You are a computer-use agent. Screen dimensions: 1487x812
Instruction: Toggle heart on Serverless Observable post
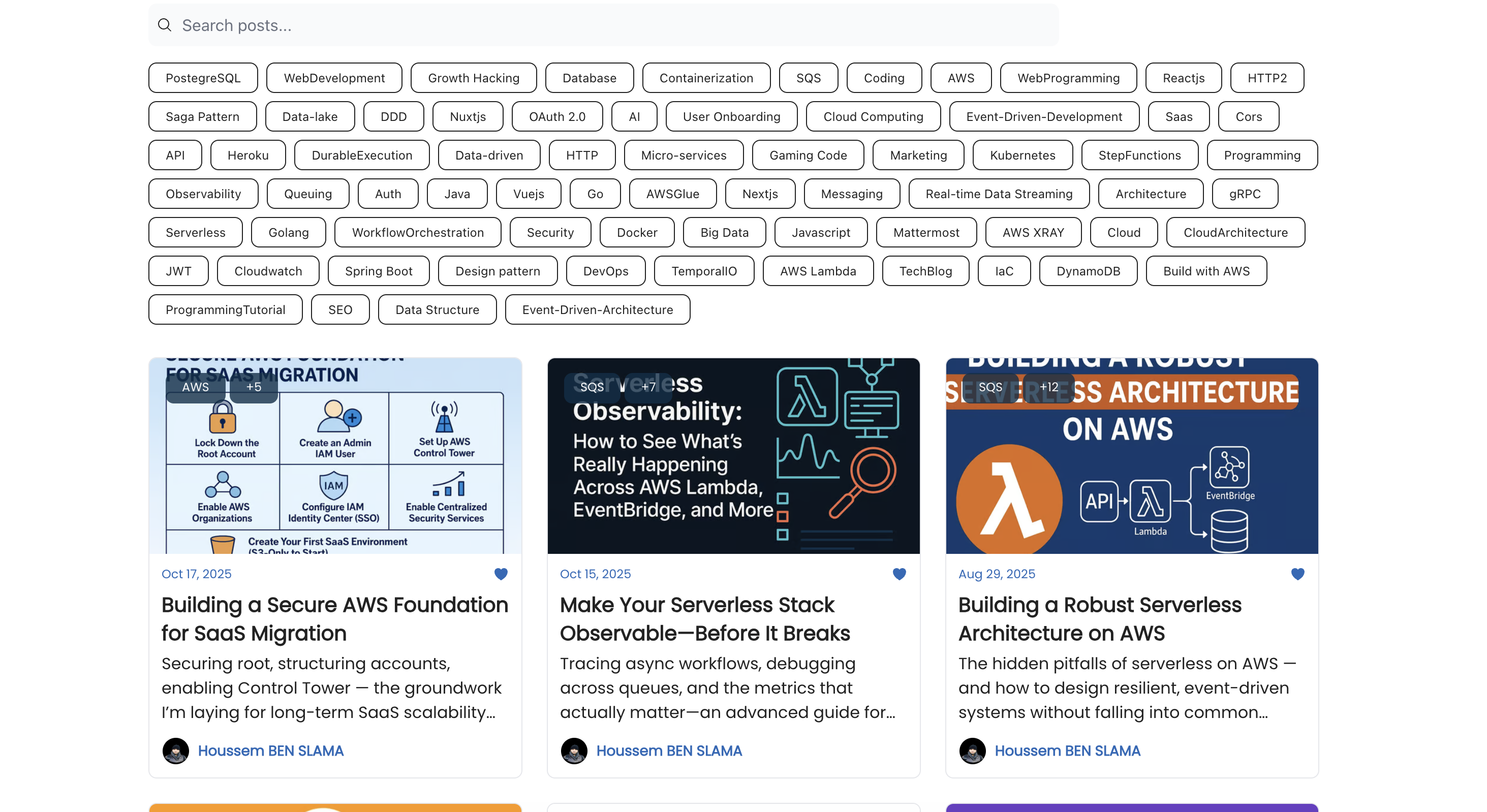[x=899, y=574]
